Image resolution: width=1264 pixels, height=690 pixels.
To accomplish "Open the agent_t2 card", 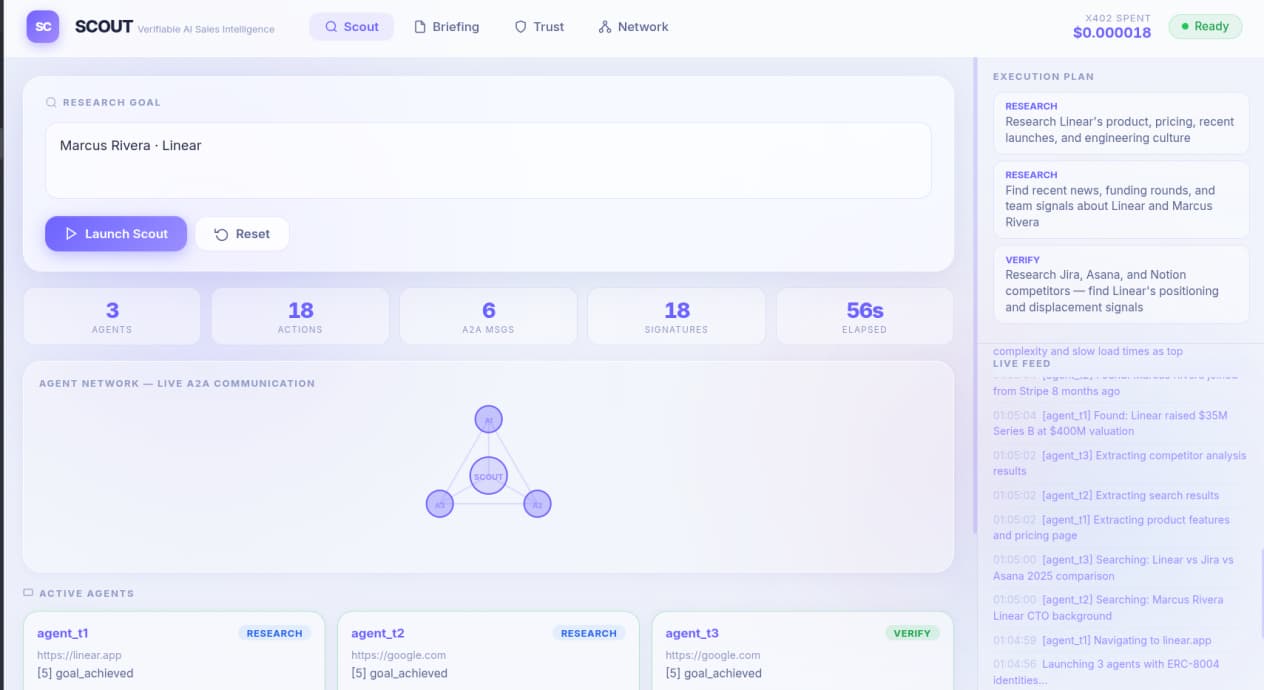I will point(488,651).
